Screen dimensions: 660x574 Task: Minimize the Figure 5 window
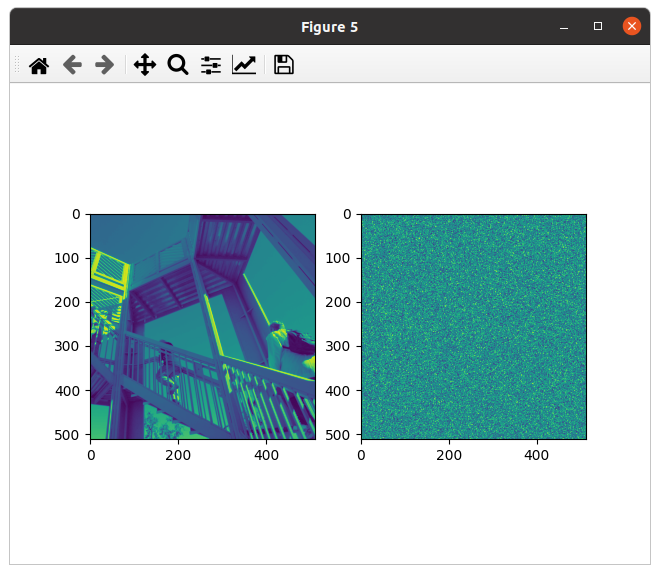(x=565, y=27)
